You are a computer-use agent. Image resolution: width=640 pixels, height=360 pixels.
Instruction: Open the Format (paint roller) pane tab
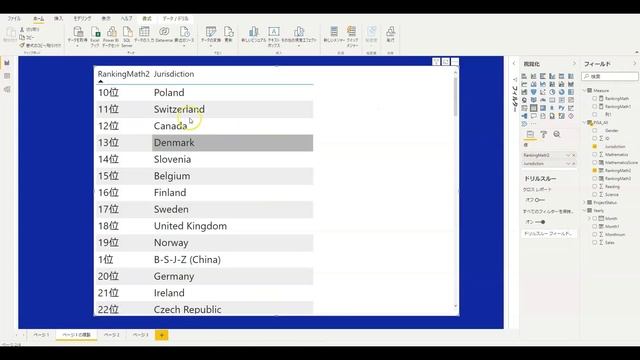pos(543,134)
